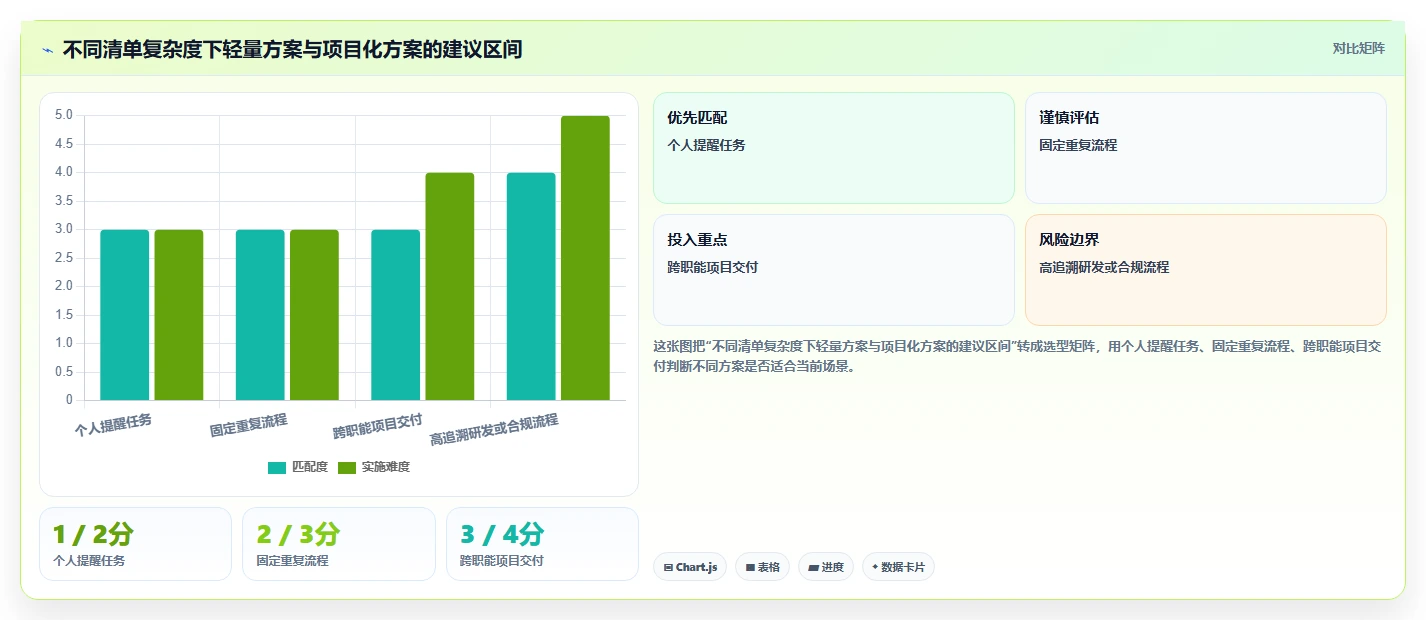
Task: Click the teal 匹配度 bar for 个人提醒任务
Action: click(x=125, y=315)
